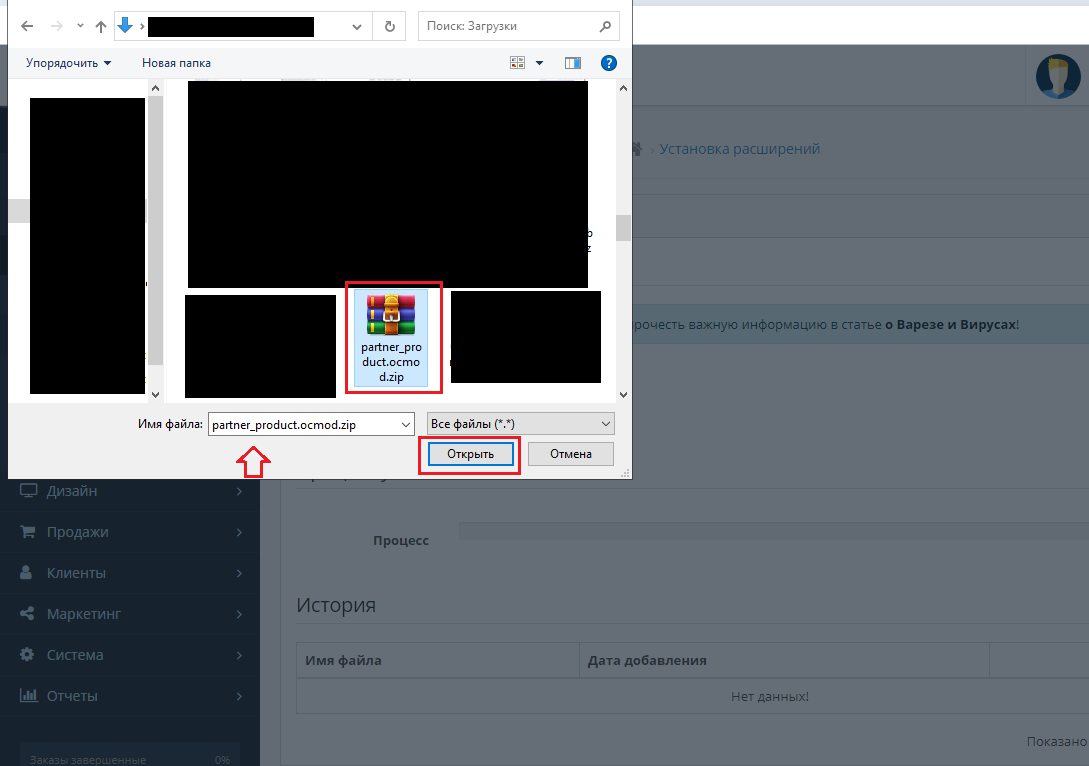Toggle the preview pane icon
The width and height of the screenshot is (1089, 766).
pyautogui.click(x=573, y=63)
